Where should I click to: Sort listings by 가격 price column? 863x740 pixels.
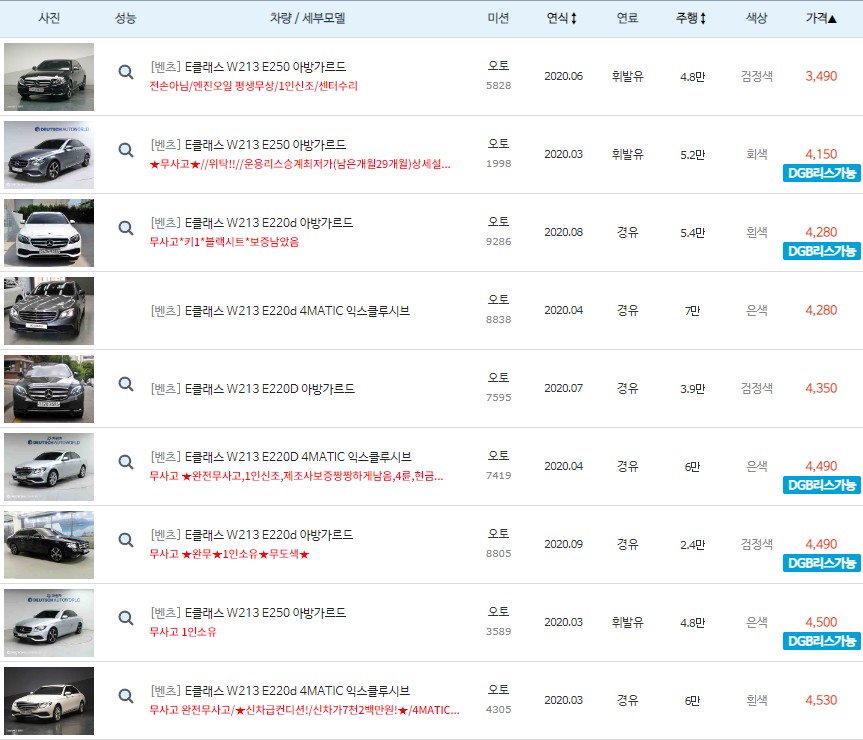click(x=821, y=18)
